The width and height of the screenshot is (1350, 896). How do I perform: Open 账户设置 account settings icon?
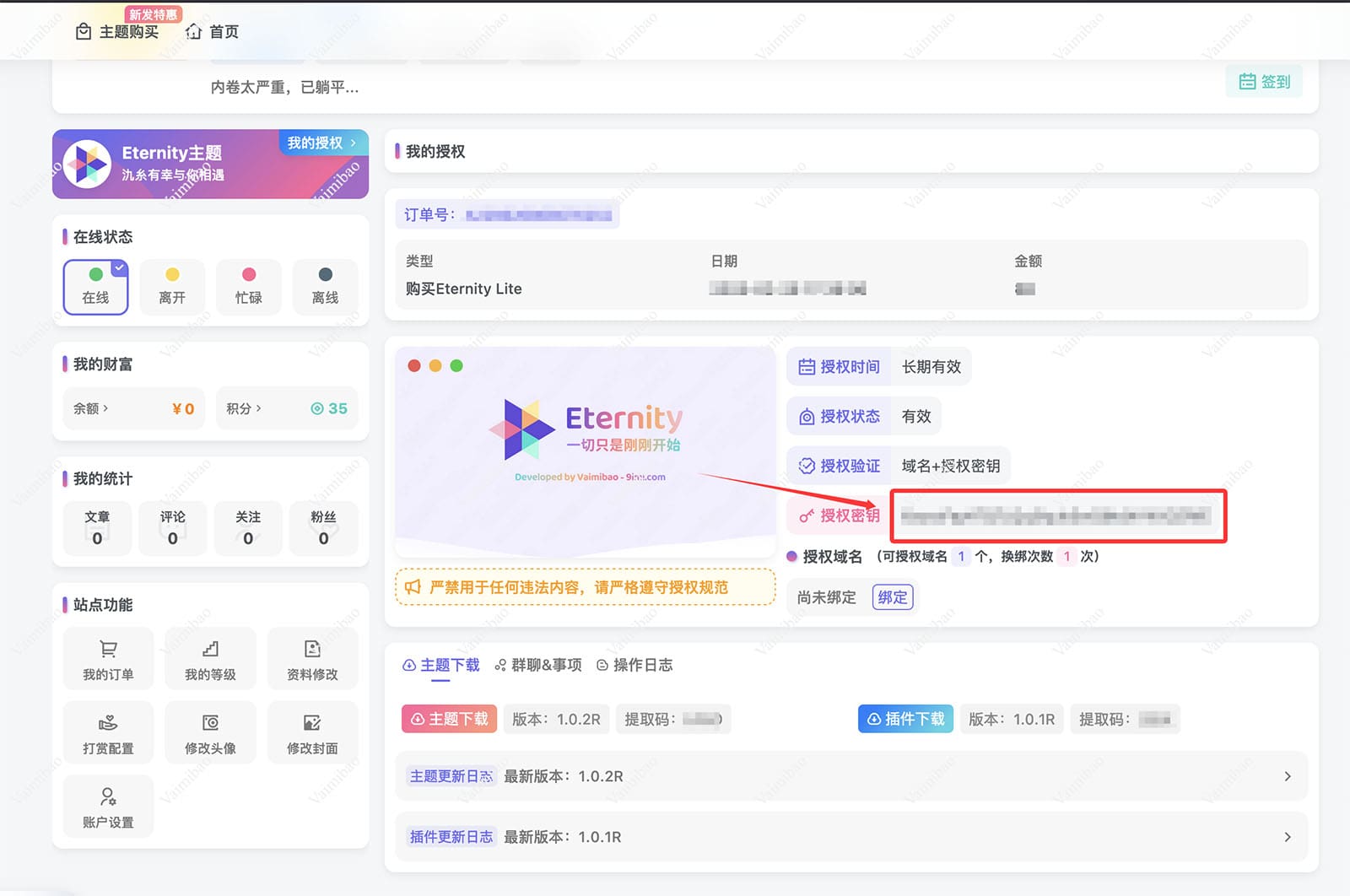(108, 797)
